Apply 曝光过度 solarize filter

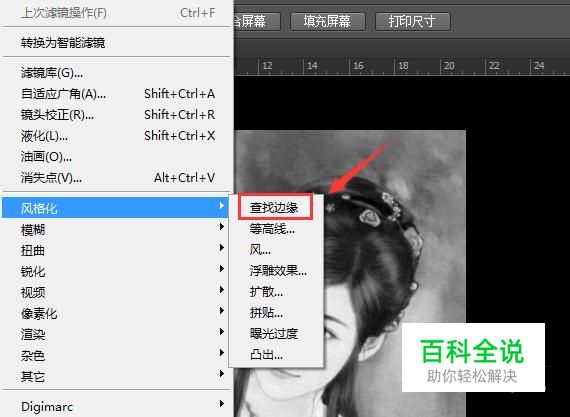pos(276,333)
